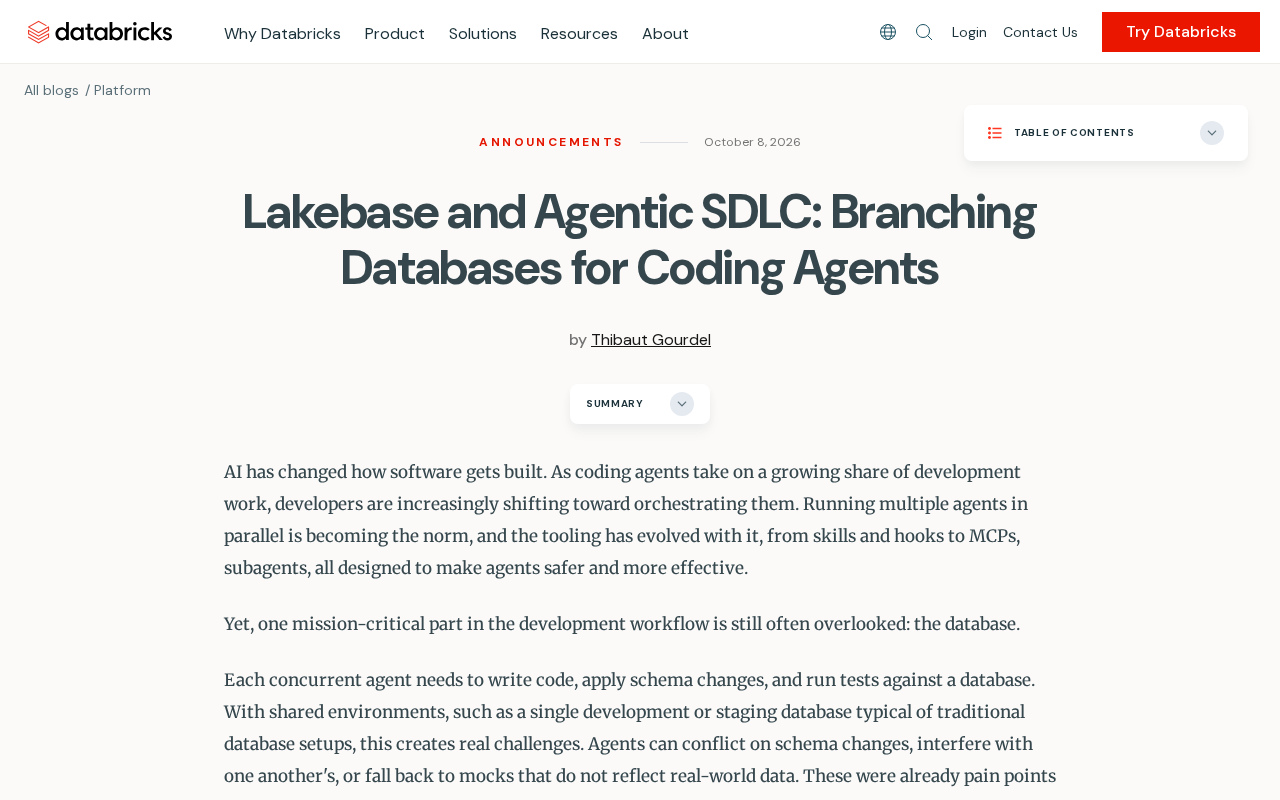This screenshot has width=1280, height=800.
Task: Open the Product menu
Action: (x=395, y=33)
